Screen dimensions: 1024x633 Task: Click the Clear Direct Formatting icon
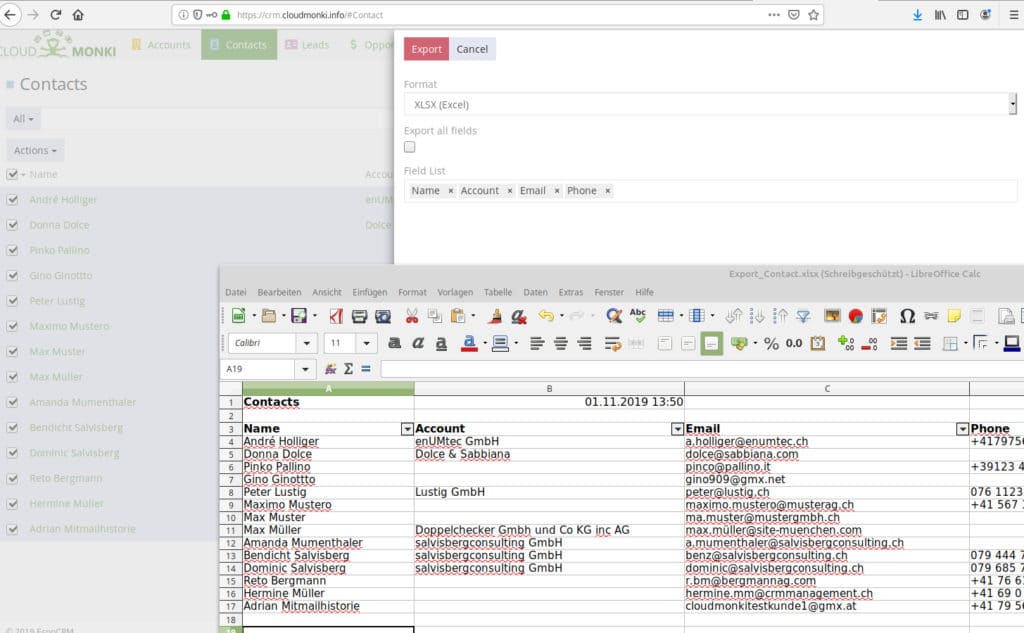[x=519, y=316]
